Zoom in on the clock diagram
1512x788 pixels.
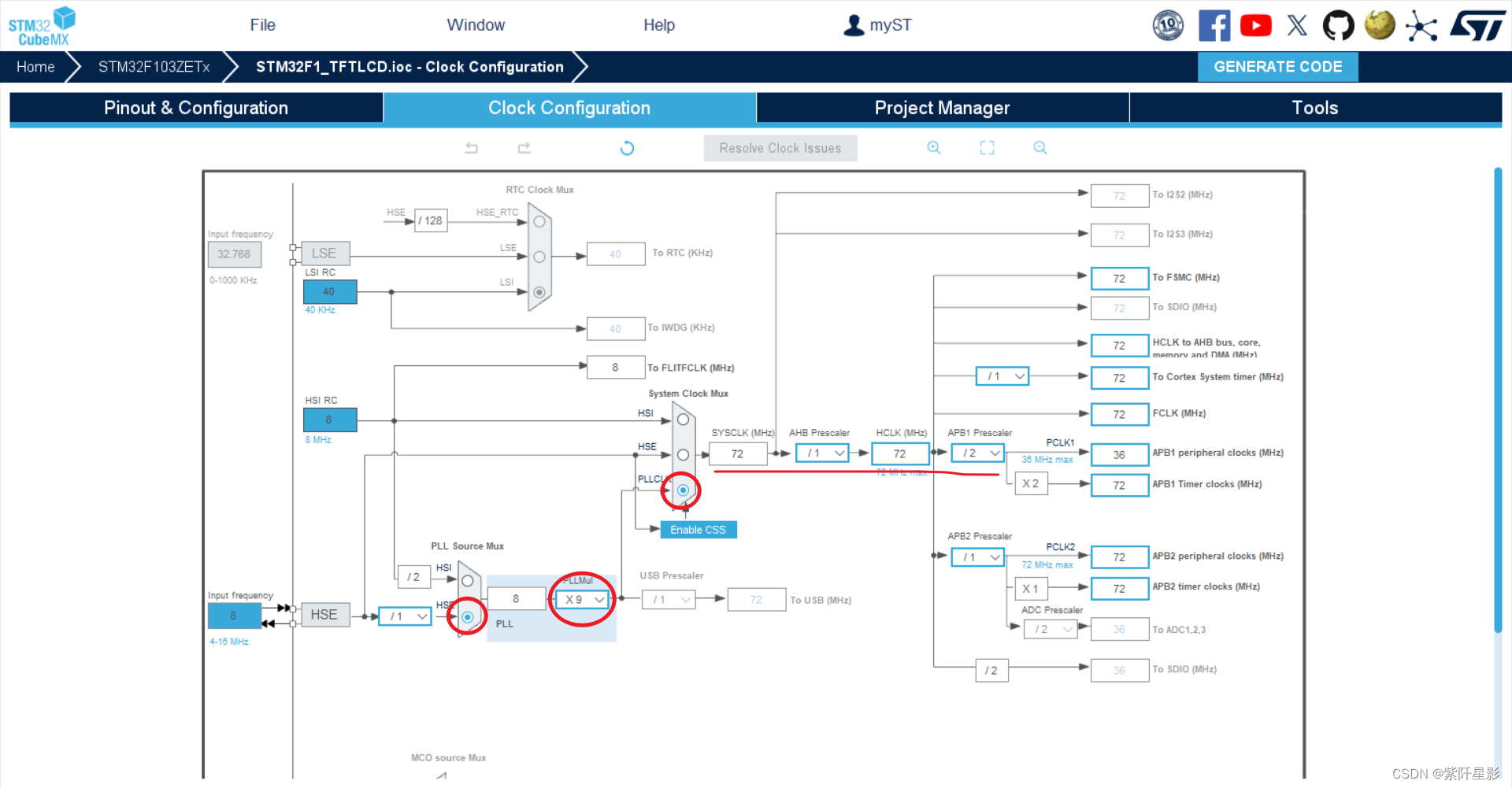(934, 148)
